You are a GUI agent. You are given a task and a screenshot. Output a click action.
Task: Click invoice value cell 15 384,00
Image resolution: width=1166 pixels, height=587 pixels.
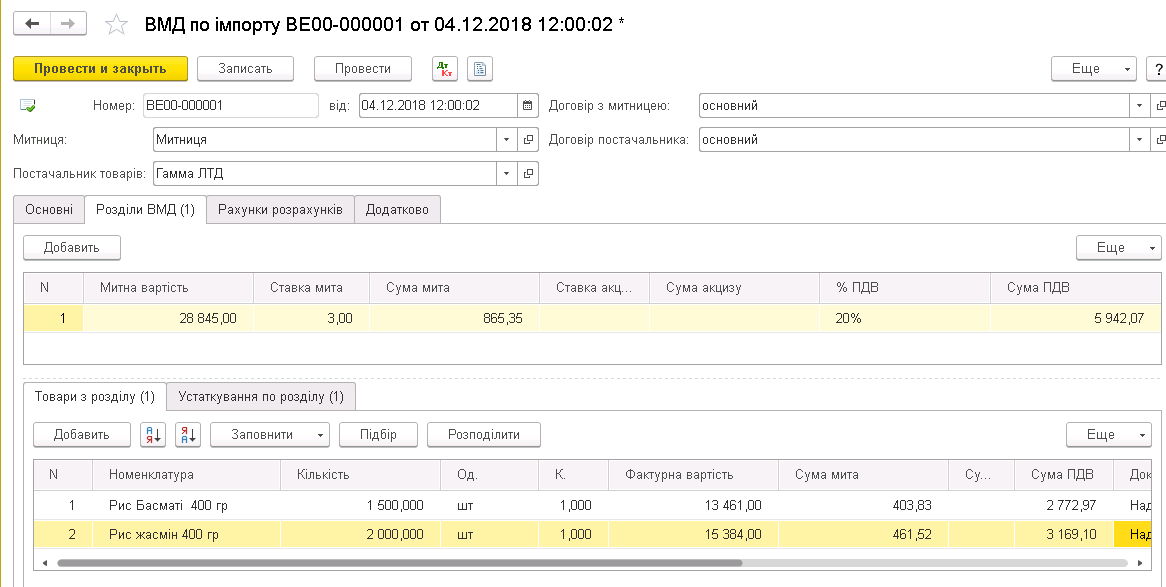[693, 534]
